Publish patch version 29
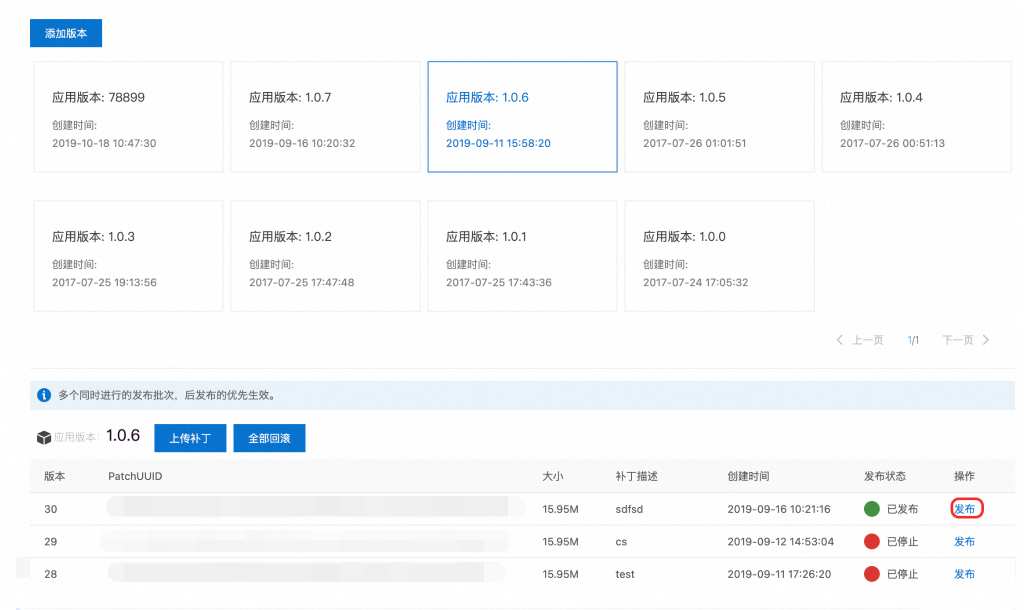This screenshot has height=610, width=1024. coord(965,541)
